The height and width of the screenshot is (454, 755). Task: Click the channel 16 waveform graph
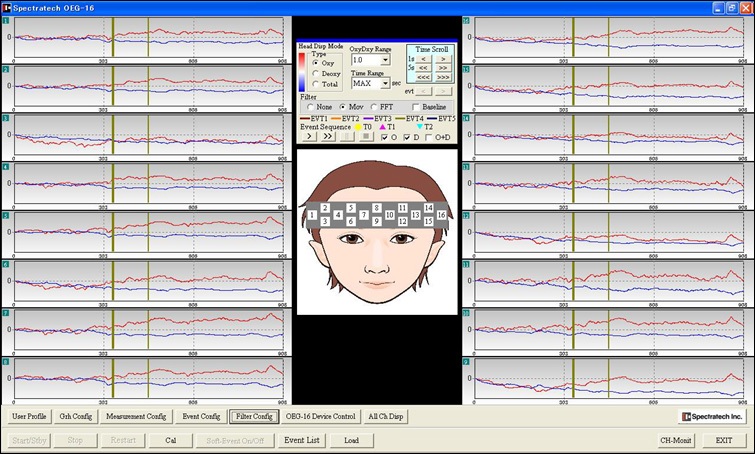[609, 38]
